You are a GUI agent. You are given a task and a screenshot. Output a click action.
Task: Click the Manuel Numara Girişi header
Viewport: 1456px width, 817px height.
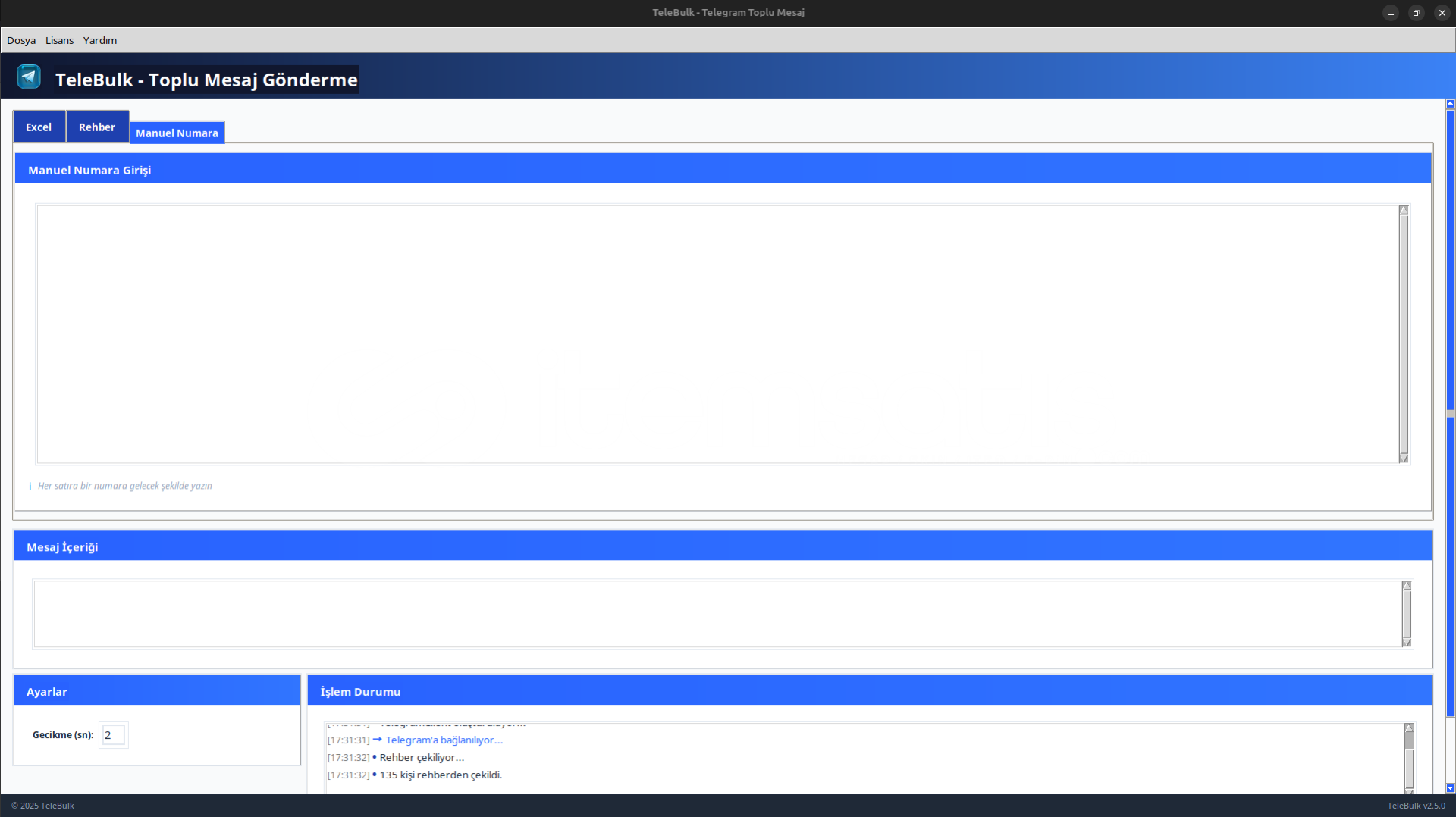pos(723,169)
